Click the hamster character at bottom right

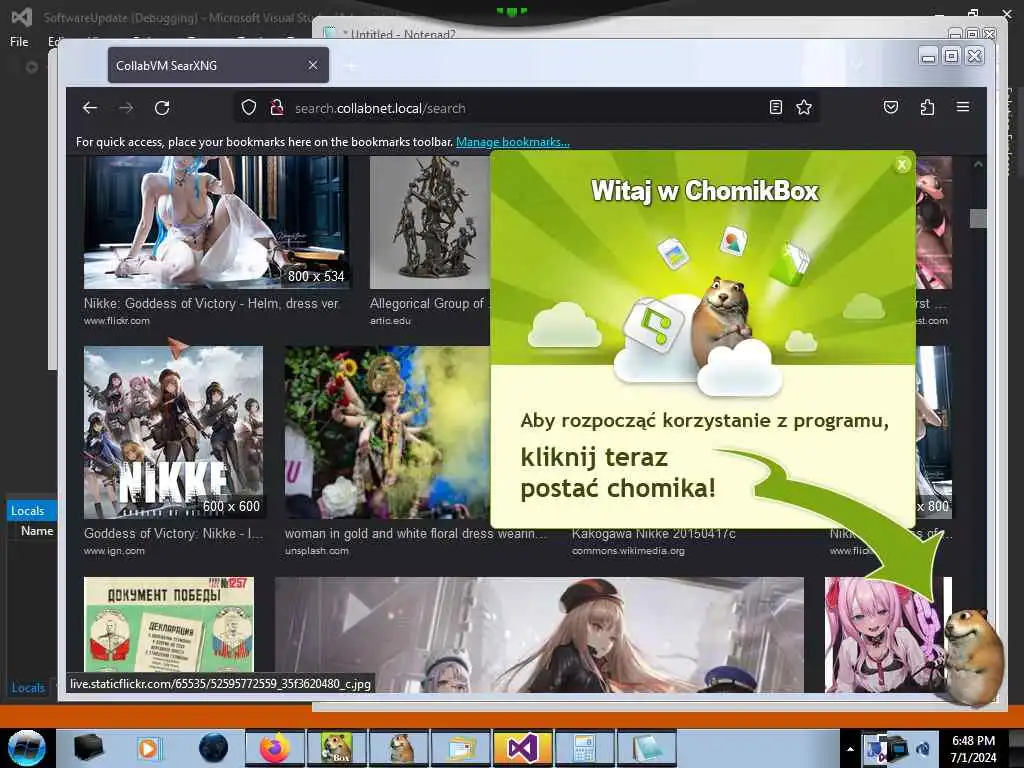tap(974, 656)
